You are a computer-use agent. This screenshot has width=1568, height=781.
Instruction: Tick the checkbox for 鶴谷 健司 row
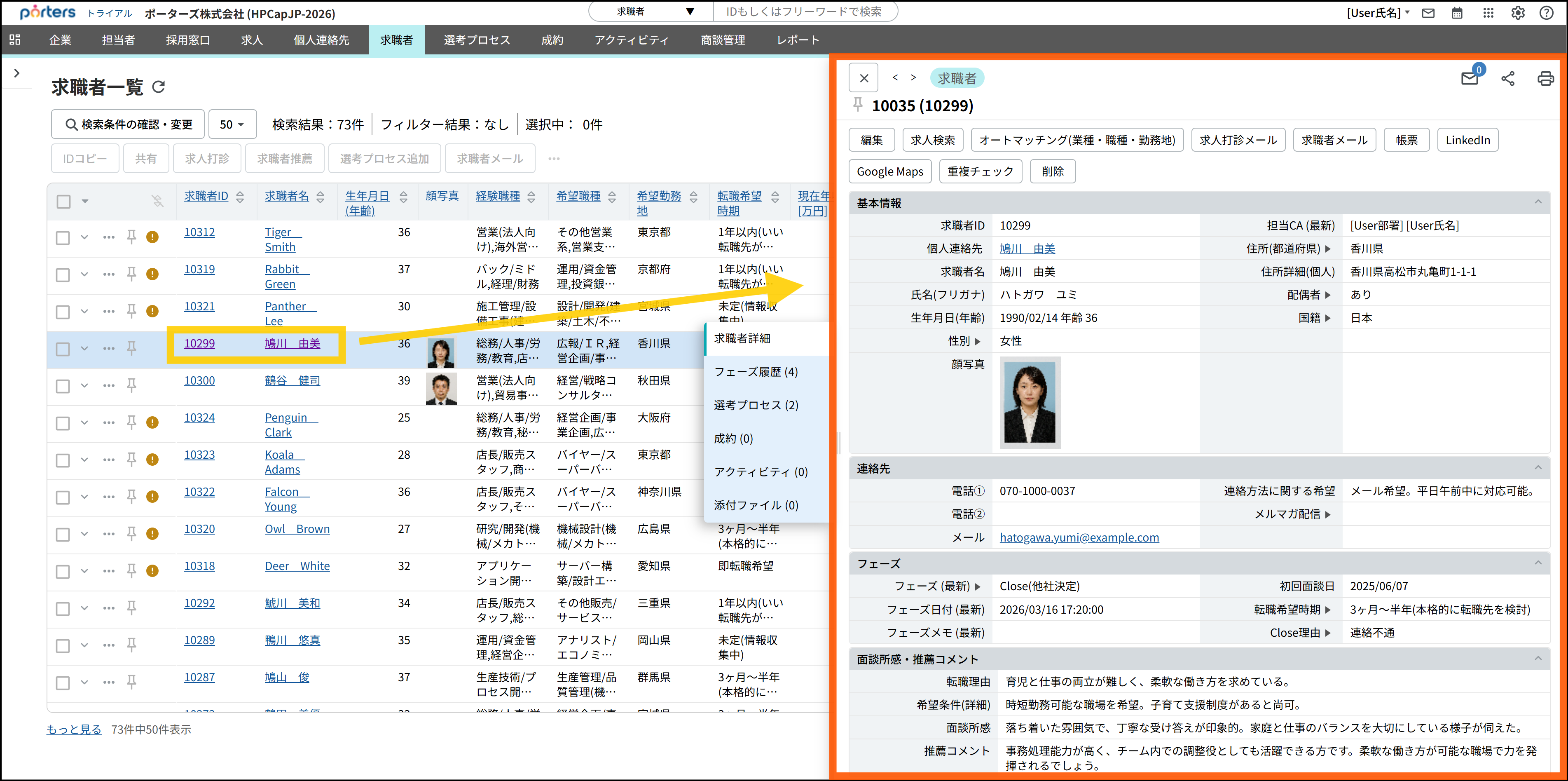(63, 386)
